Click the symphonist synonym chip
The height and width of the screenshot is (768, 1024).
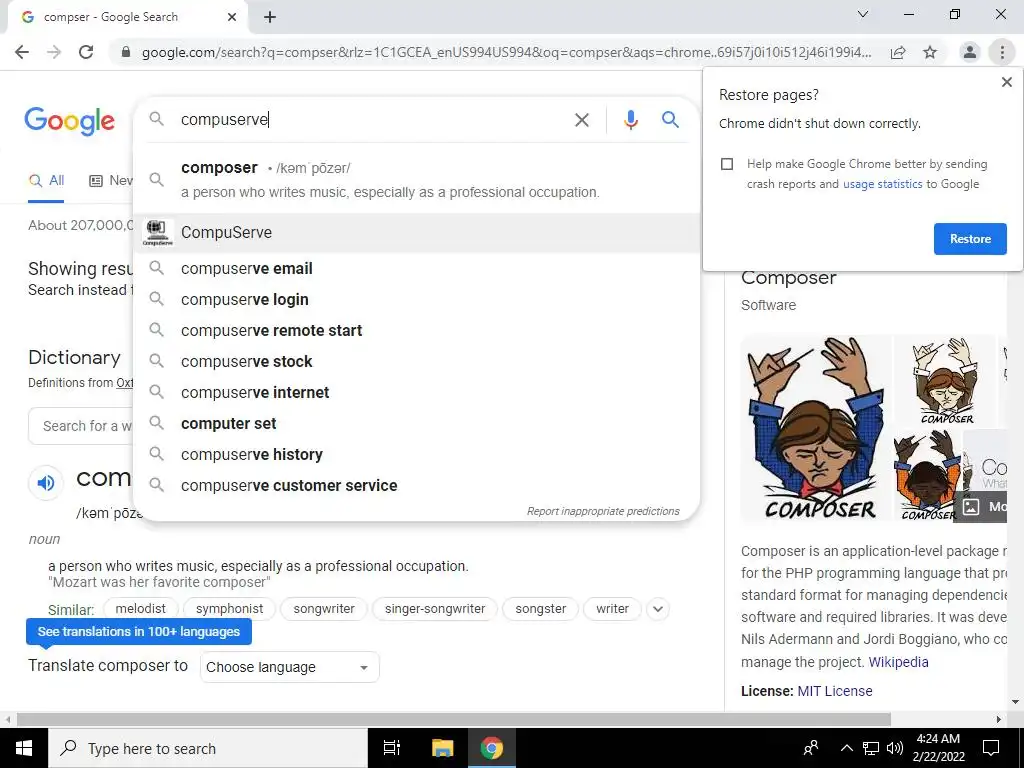coord(229,609)
